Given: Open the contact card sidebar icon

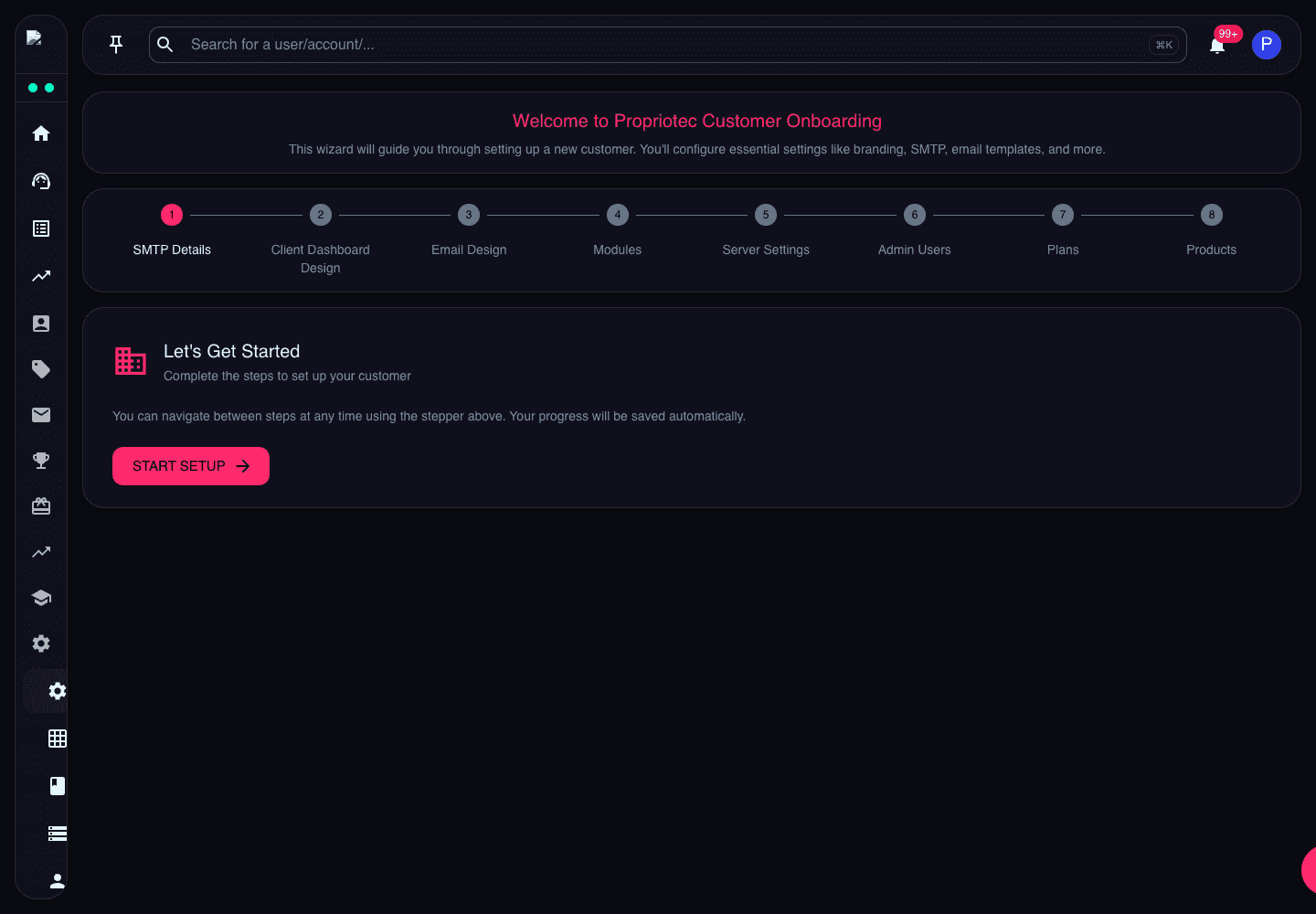Looking at the screenshot, I should point(41,324).
